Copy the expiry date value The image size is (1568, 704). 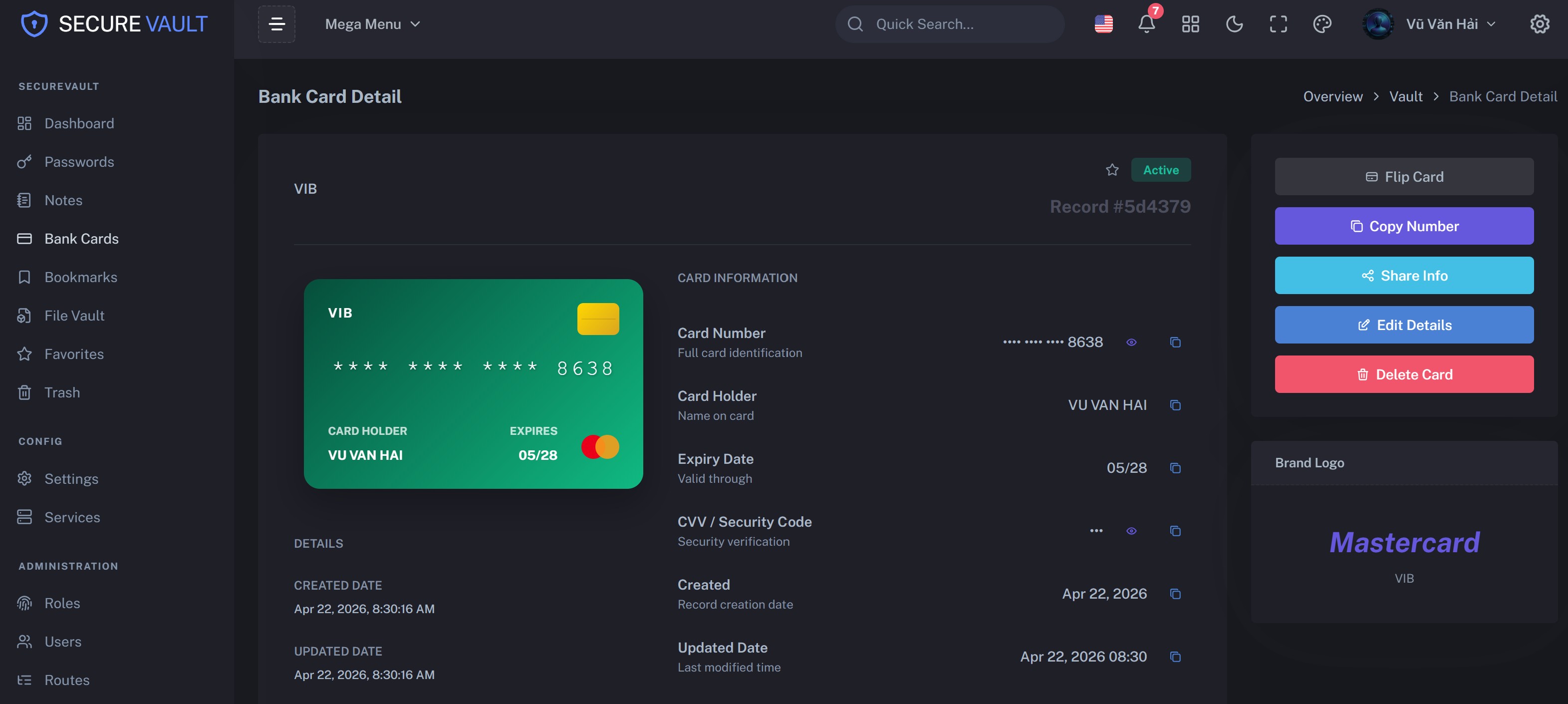point(1175,468)
